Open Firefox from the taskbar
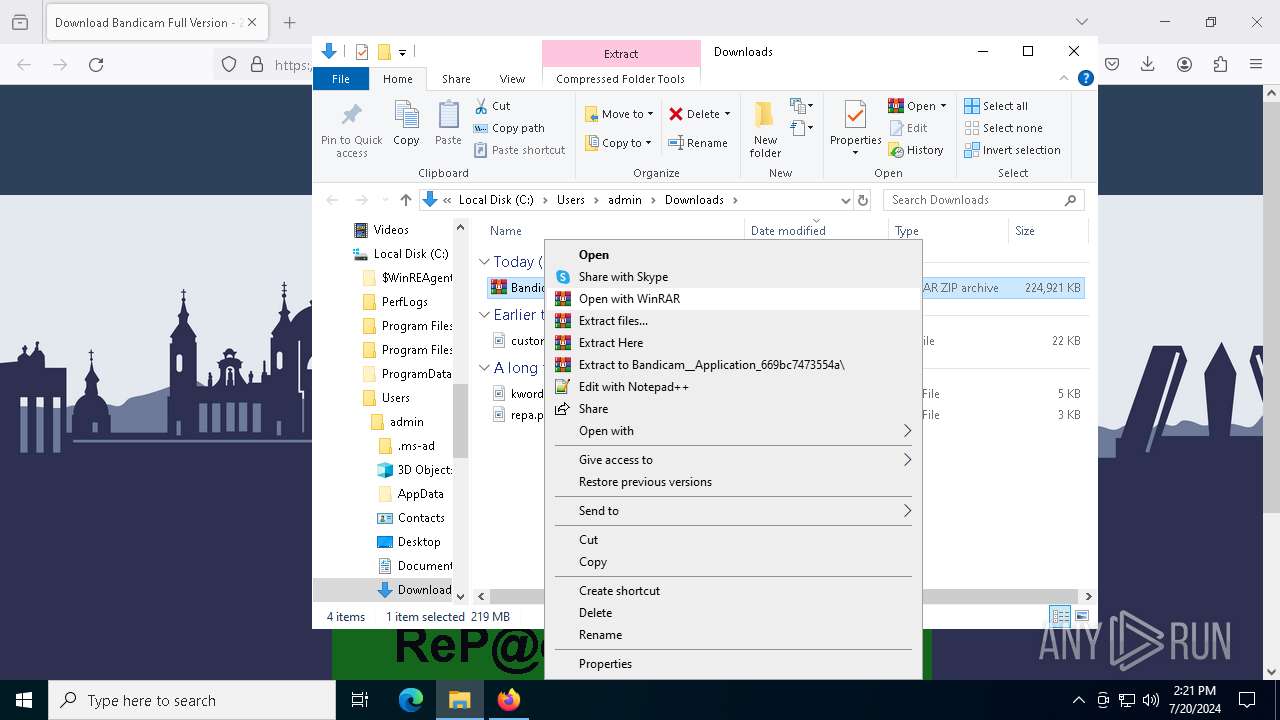Screen dimensions: 1280x720 click(x=509, y=701)
